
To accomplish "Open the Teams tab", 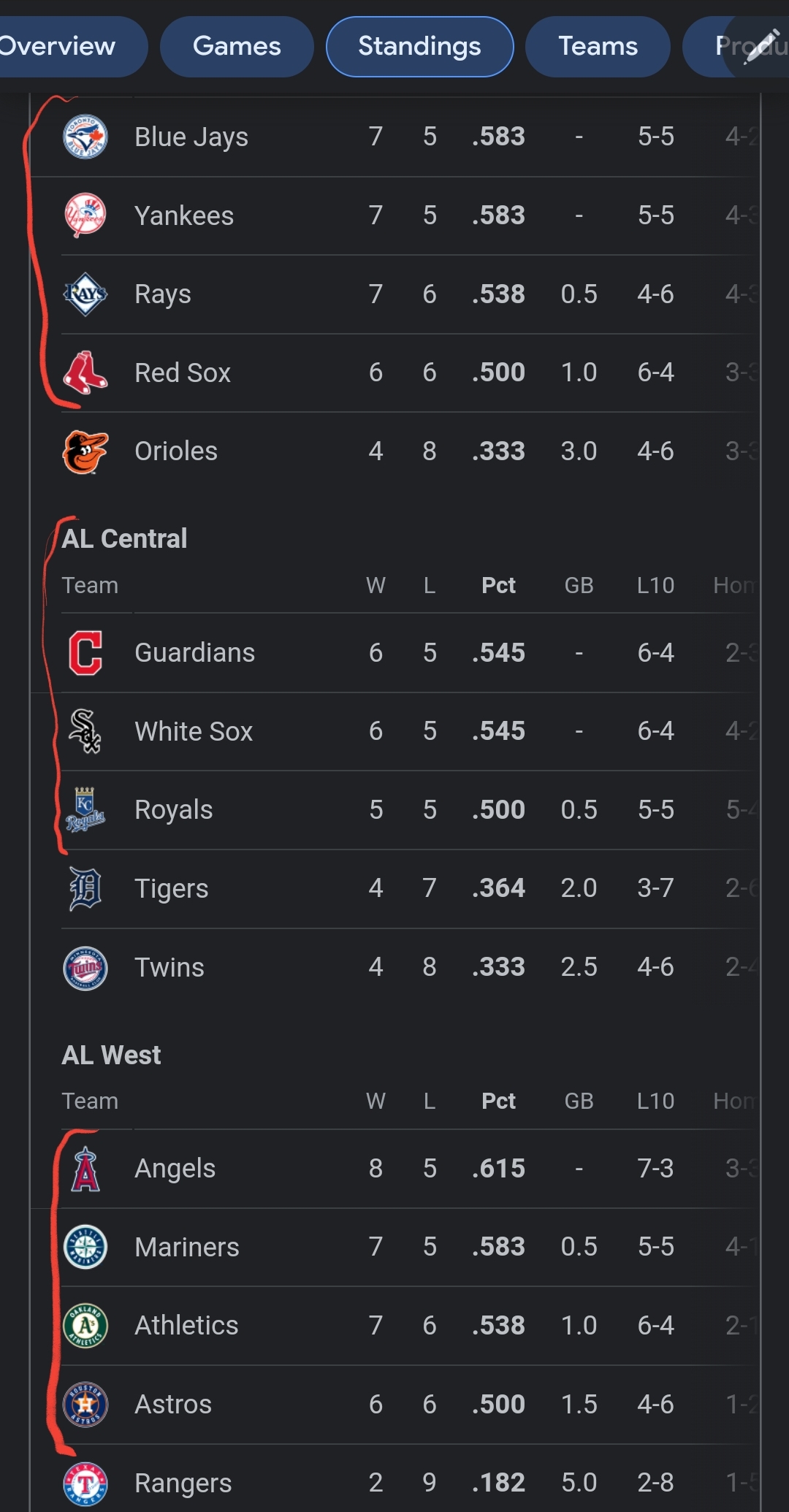I will click(x=598, y=47).
